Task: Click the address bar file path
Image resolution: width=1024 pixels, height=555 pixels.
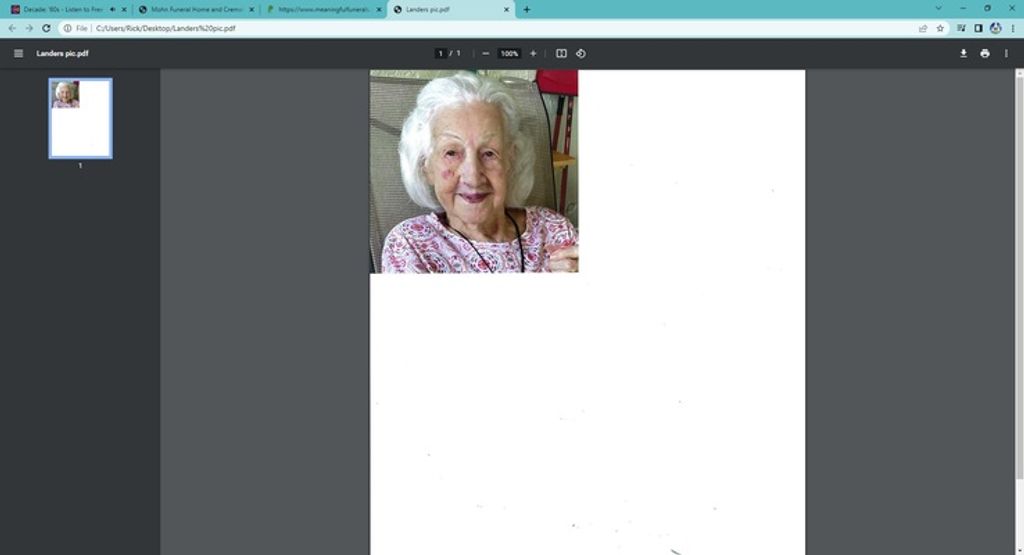Action: click(166, 28)
